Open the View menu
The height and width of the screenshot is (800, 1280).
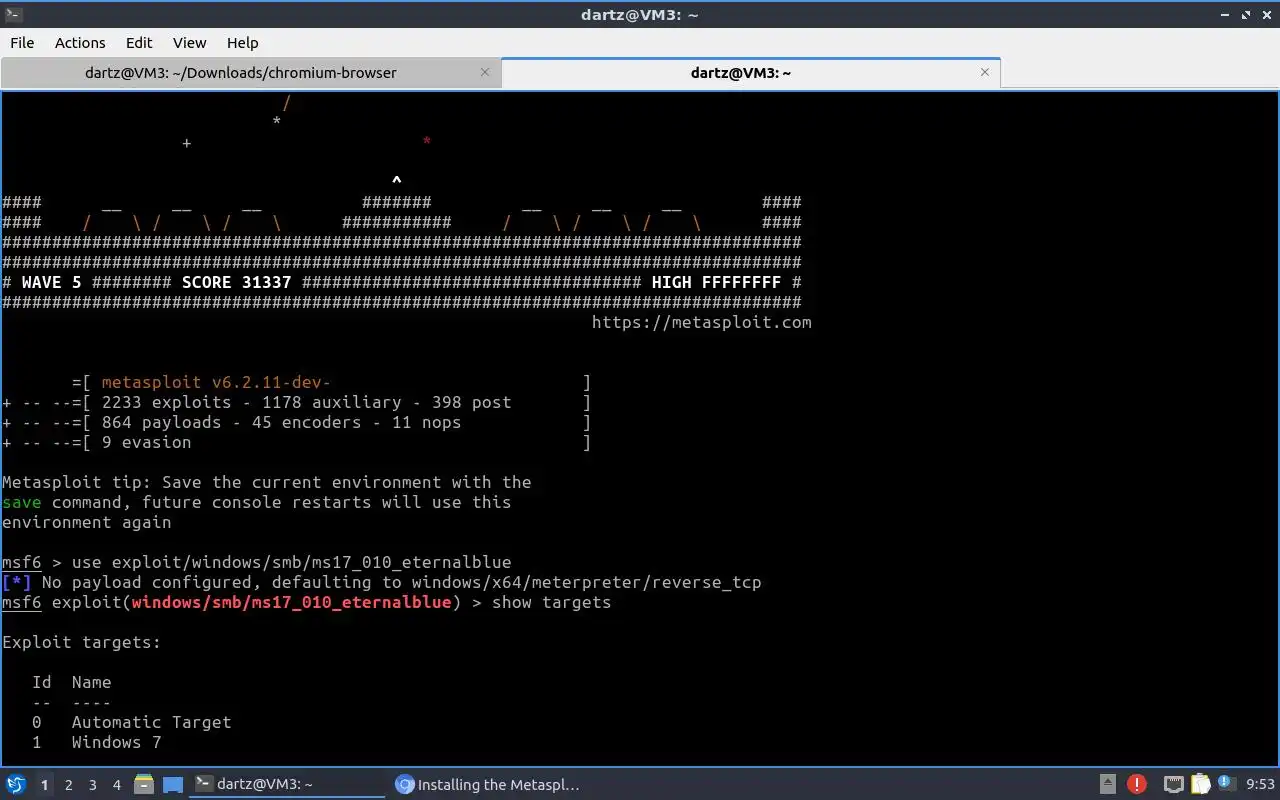(189, 42)
